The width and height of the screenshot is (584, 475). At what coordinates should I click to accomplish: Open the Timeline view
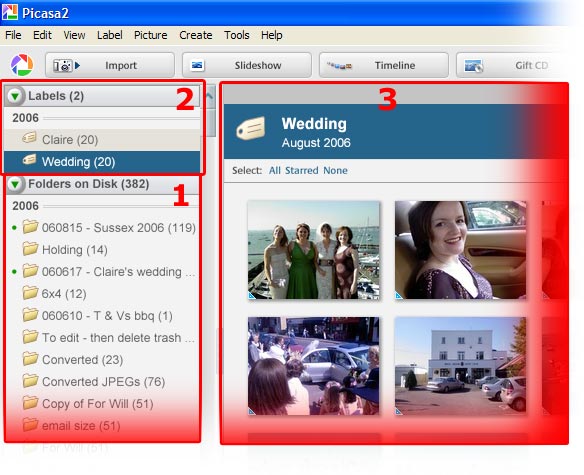[384, 65]
